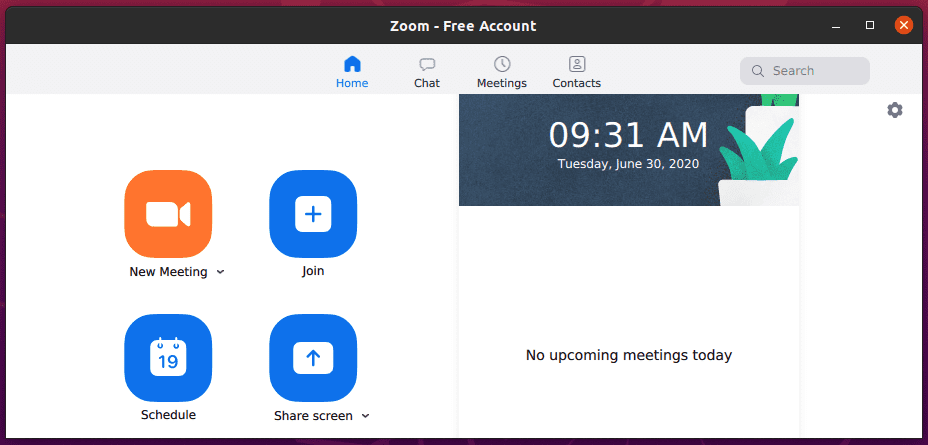Maximize the Zoom window

pos(870,25)
